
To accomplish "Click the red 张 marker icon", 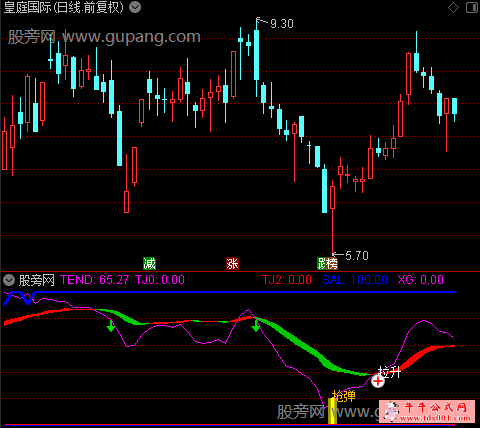I will 232,264.
